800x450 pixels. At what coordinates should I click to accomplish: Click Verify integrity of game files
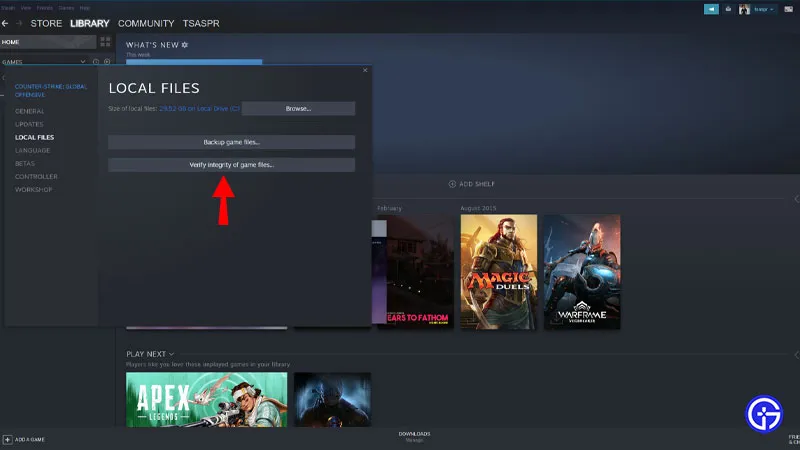coord(232,165)
